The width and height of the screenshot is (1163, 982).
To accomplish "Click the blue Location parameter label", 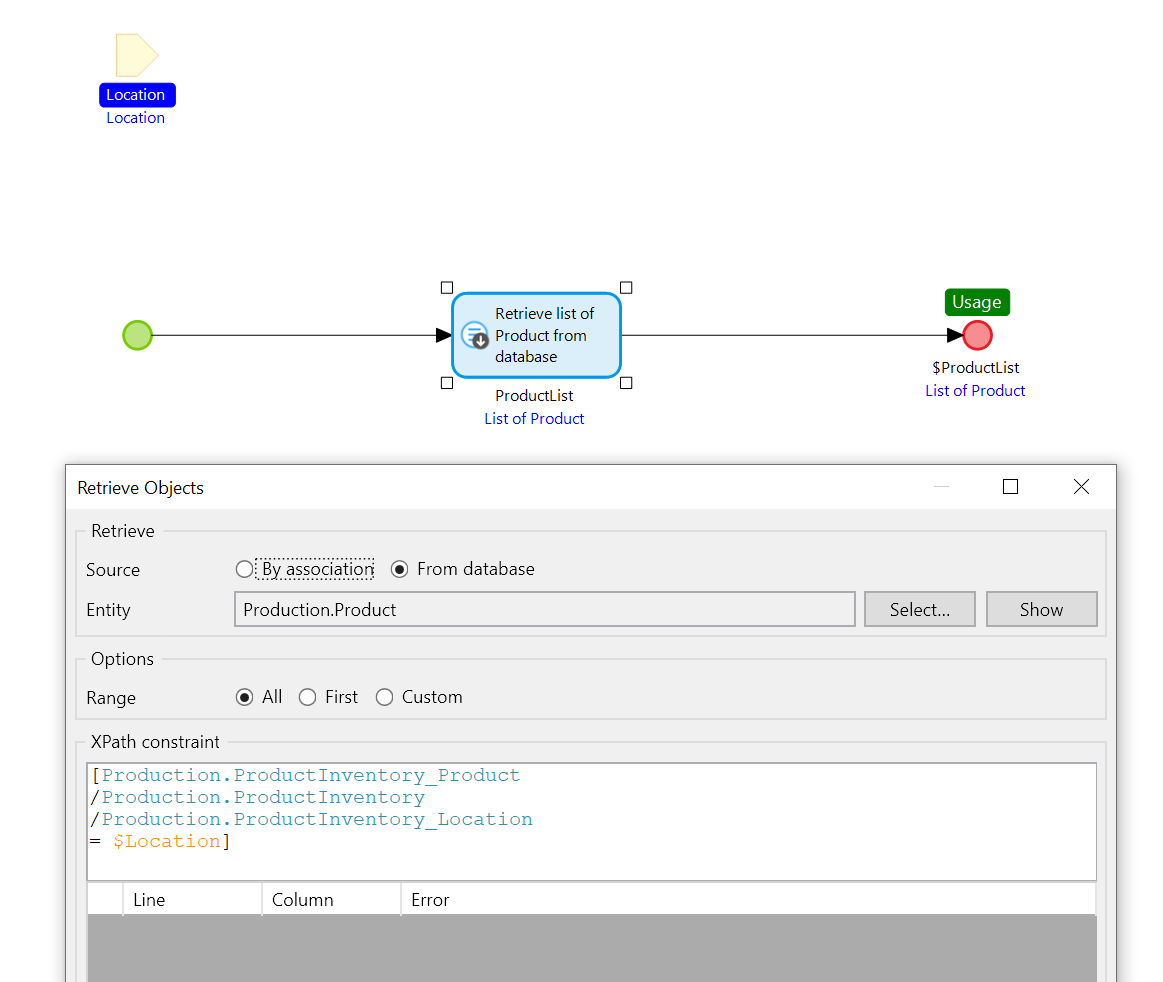I will 137,95.
